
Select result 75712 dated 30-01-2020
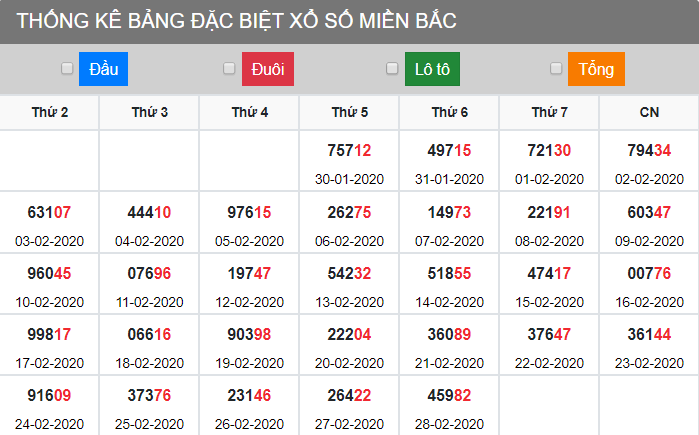pyautogui.click(x=350, y=151)
